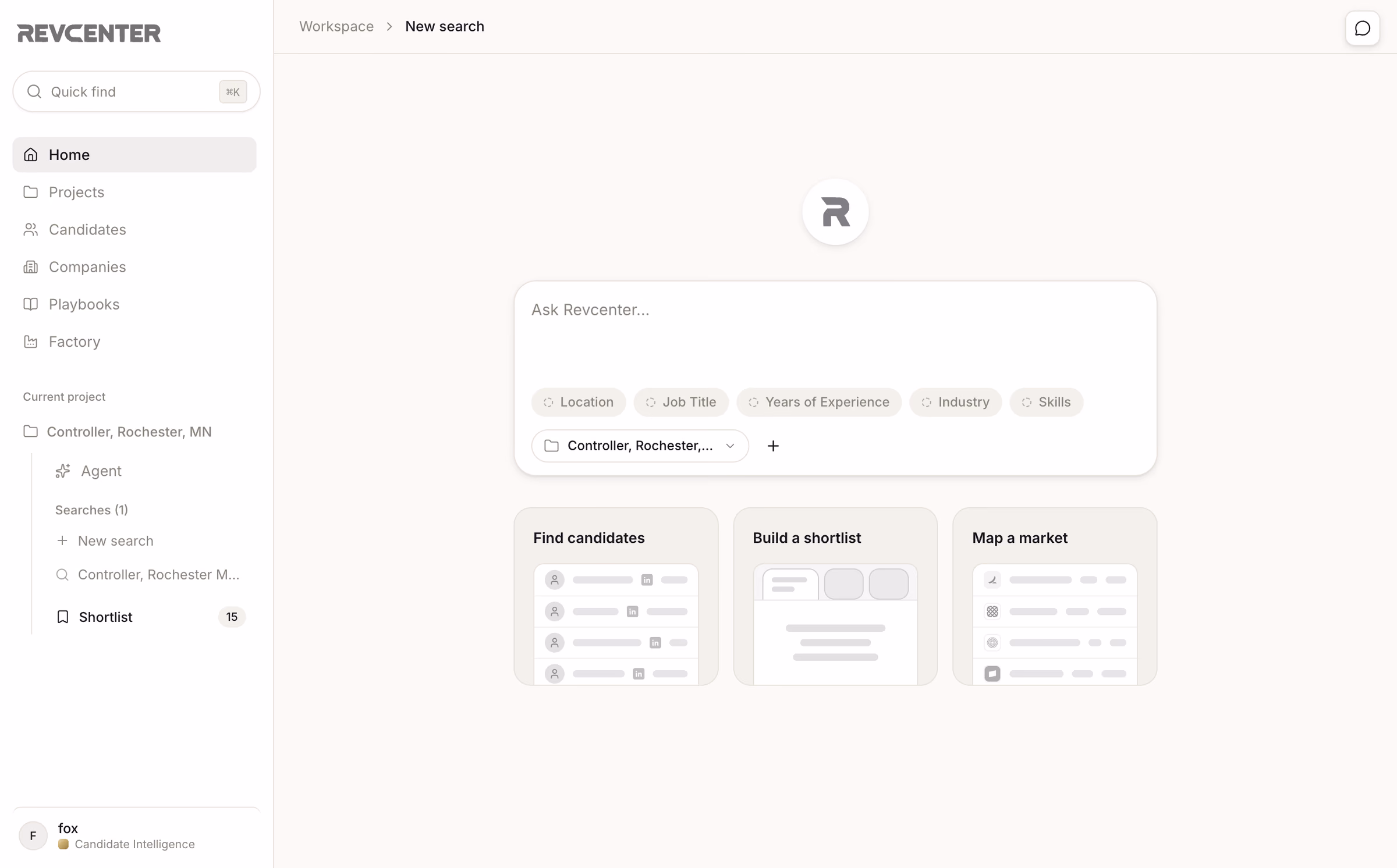Go to Projects in the sidebar
Image resolution: width=1397 pixels, height=868 pixels.
point(134,192)
